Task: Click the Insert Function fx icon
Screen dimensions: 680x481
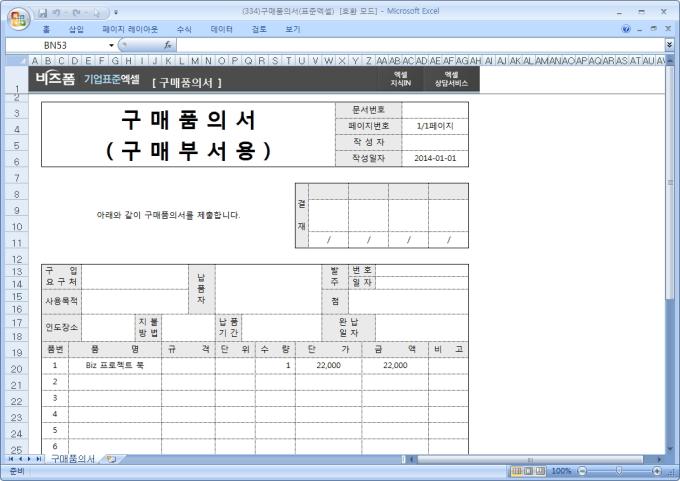Action: 168,45
